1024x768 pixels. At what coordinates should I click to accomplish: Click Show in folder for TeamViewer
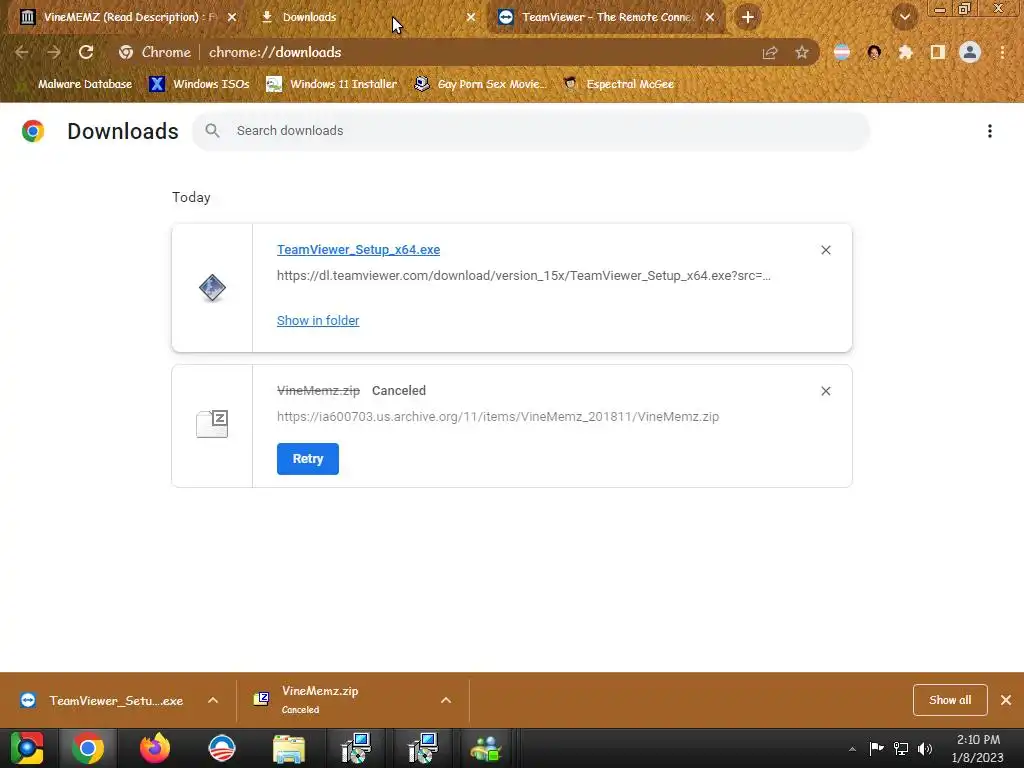318,321
